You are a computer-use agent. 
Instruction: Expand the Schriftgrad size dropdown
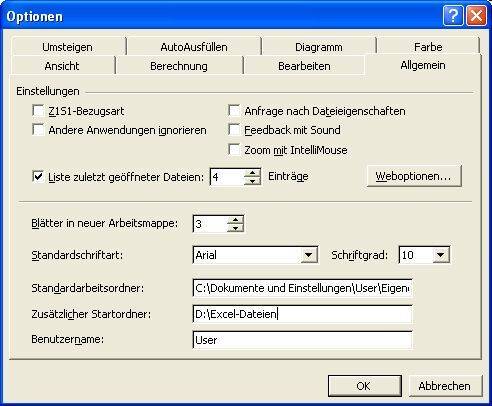(441, 255)
